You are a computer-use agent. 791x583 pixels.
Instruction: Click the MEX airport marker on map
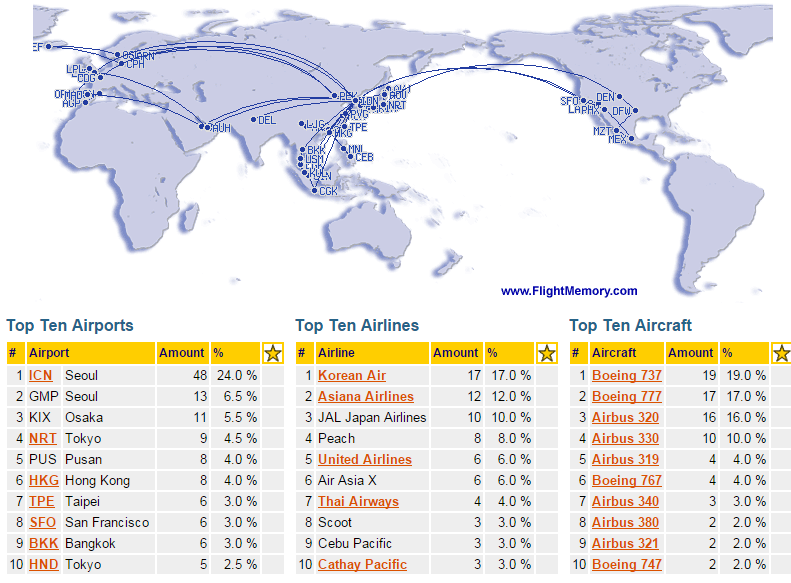[x=631, y=138]
